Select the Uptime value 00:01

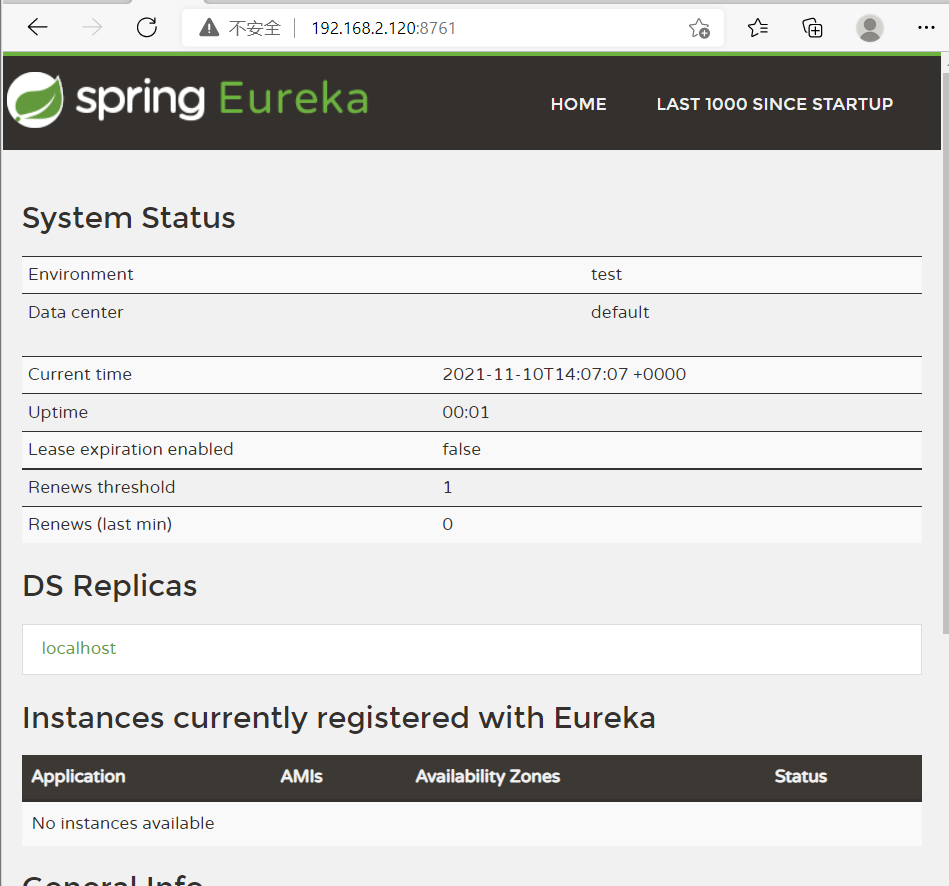point(465,412)
